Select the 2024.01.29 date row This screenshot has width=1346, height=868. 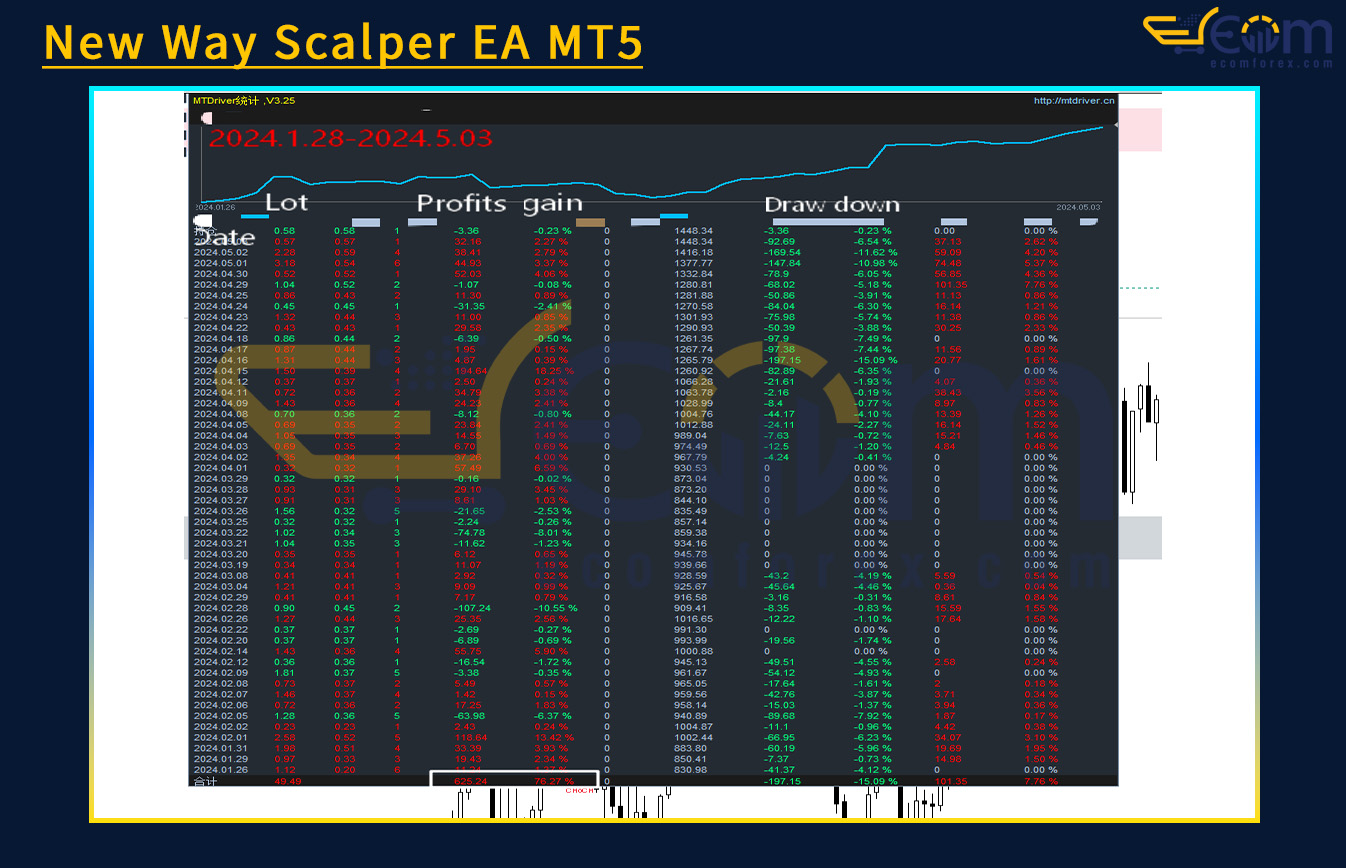tap(655, 759)
